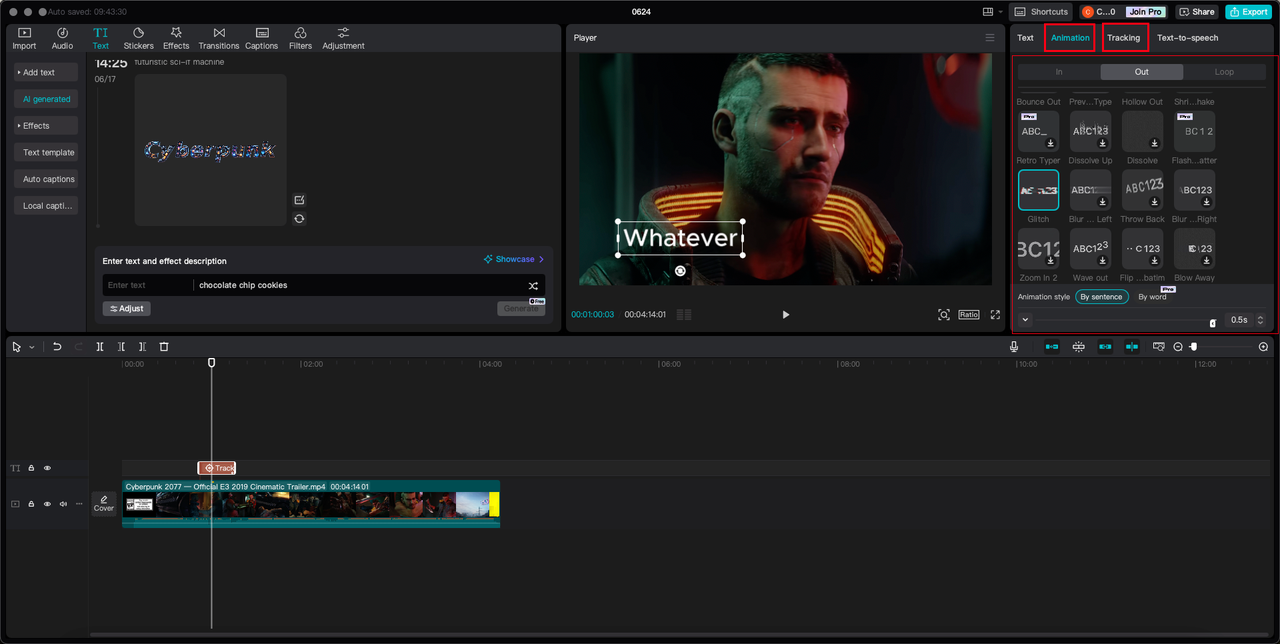The height and width of the screenshot is (644, 1280).
Task: Toggle the linkage icon in timeline toolbar
Action: 1105,347
